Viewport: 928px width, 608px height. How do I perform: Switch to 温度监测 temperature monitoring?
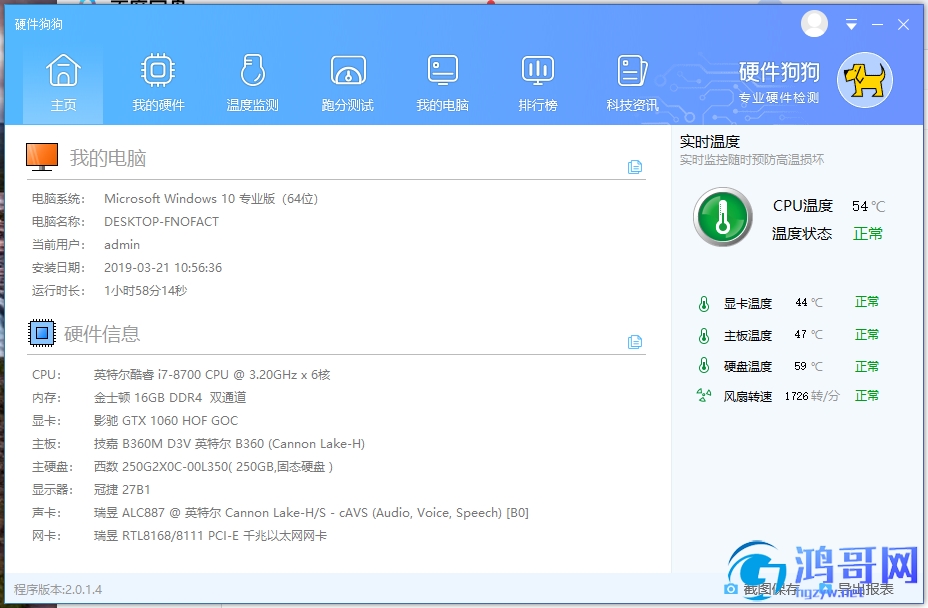253,83
